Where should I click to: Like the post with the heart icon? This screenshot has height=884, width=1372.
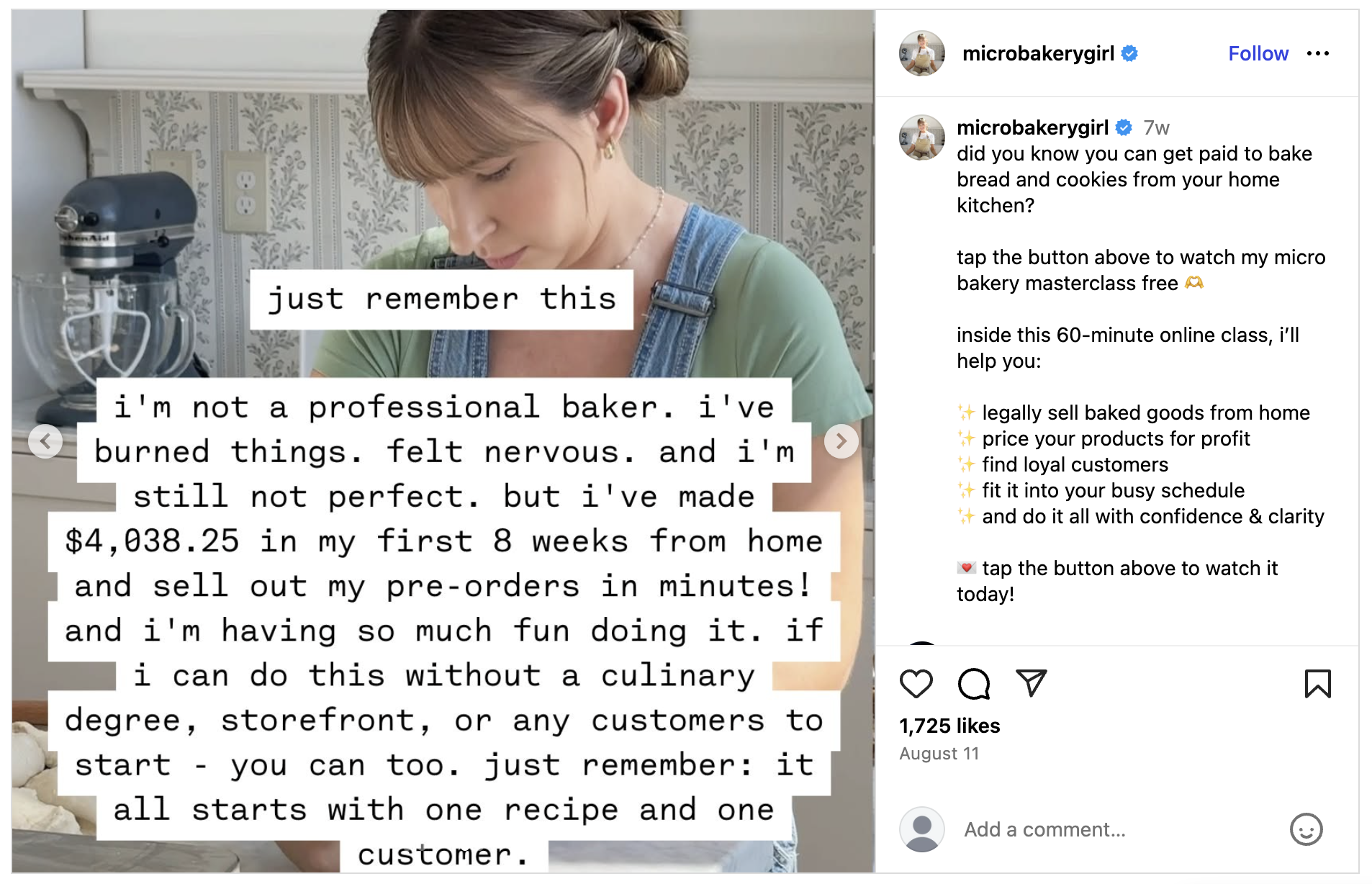click(x=916, y=684)
